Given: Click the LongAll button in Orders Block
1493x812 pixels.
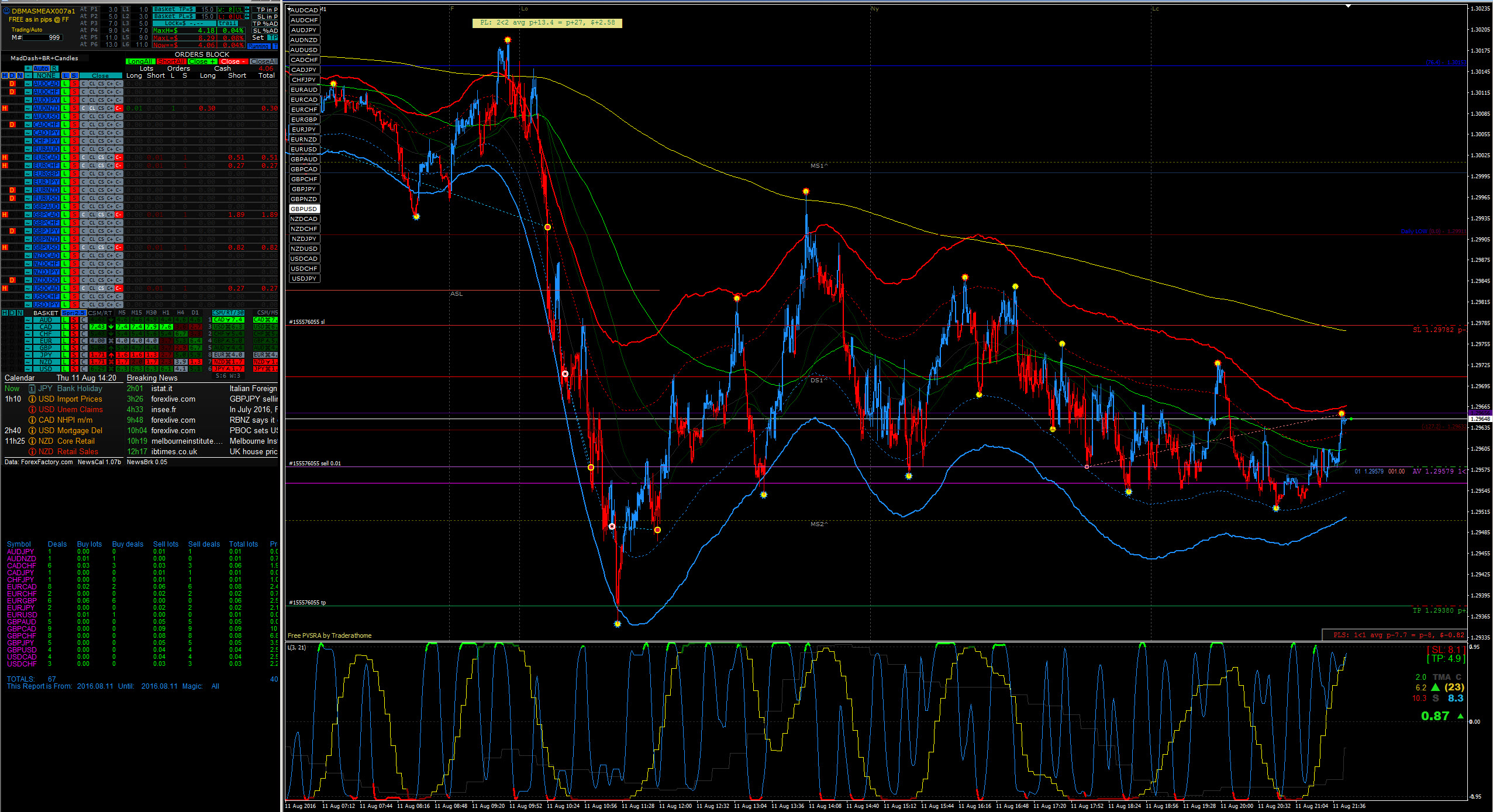Looking at the screenshot, I should 140,61.
